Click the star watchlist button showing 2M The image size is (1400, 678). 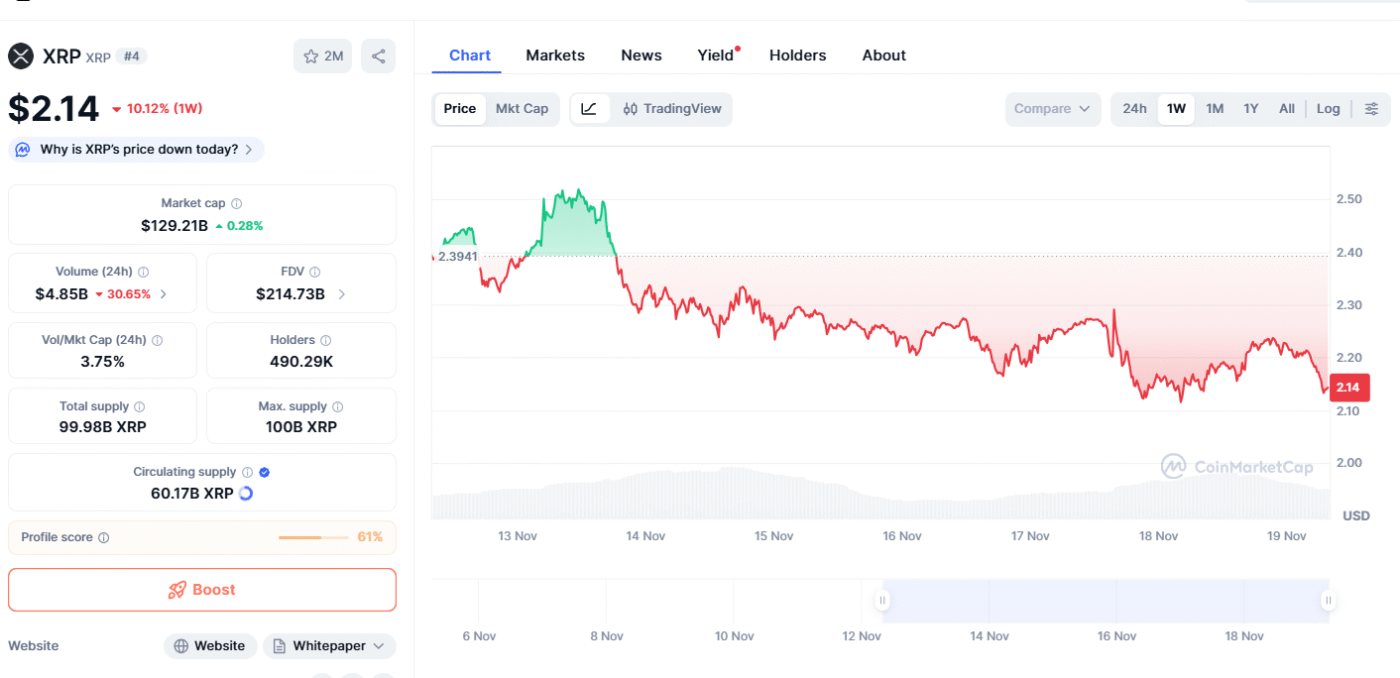tap(322, 56)
